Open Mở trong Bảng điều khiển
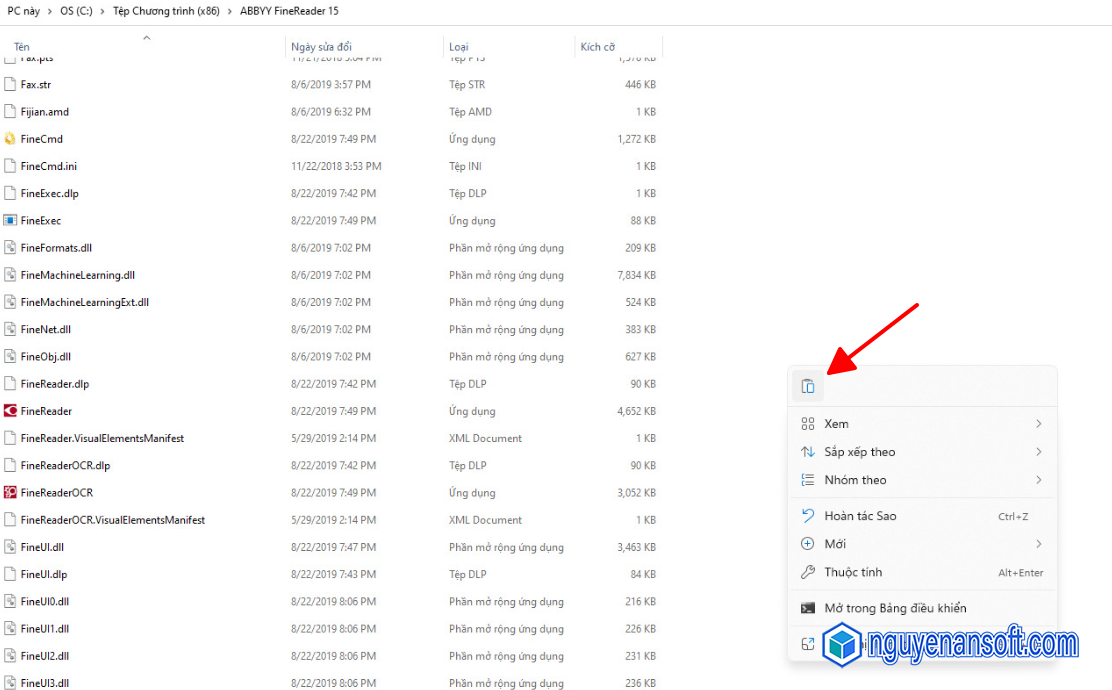 pyautogui.click(x=895, y=608)
